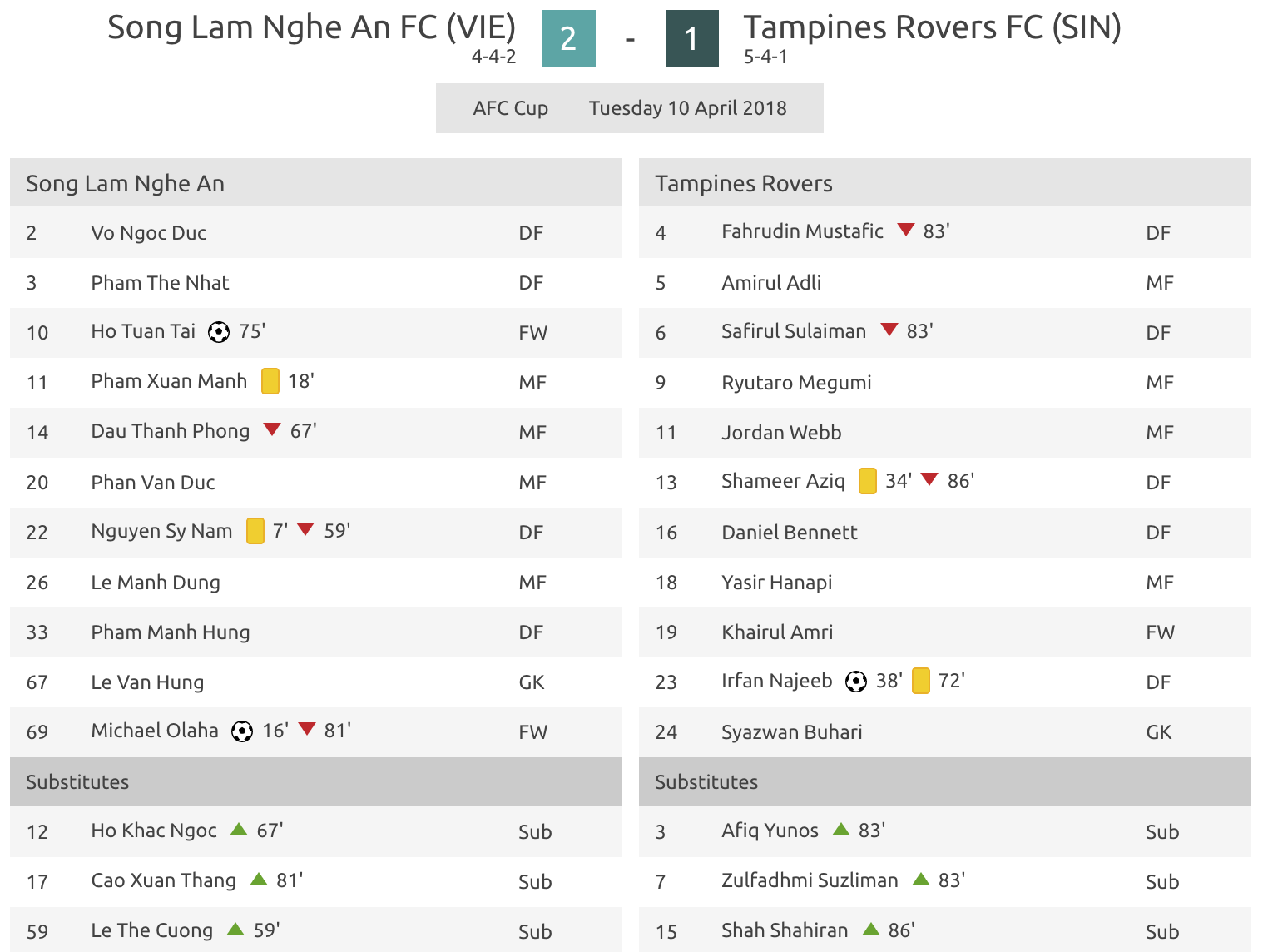
Task: Click the goal ball icon beside Ho Tuan Tai
Action: pyautogui.click(x=219, y=332)
